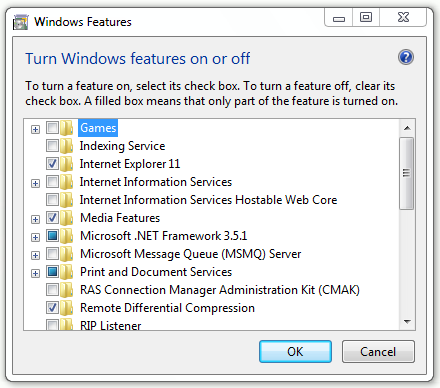Click folder icon next to Print and Document Services
Viewport: 440px width, 388px height.
(x=67, y=272)
